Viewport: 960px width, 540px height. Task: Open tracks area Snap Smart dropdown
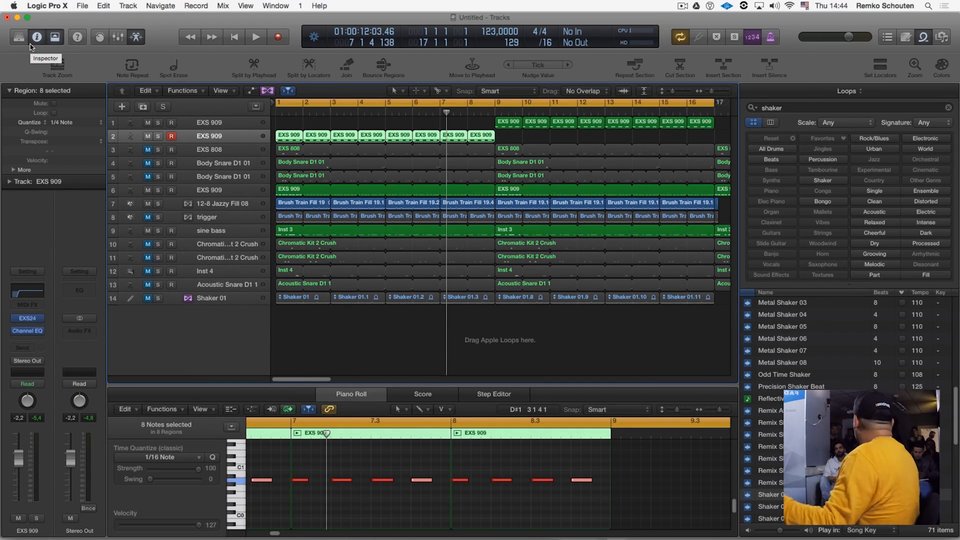point(508,91)
